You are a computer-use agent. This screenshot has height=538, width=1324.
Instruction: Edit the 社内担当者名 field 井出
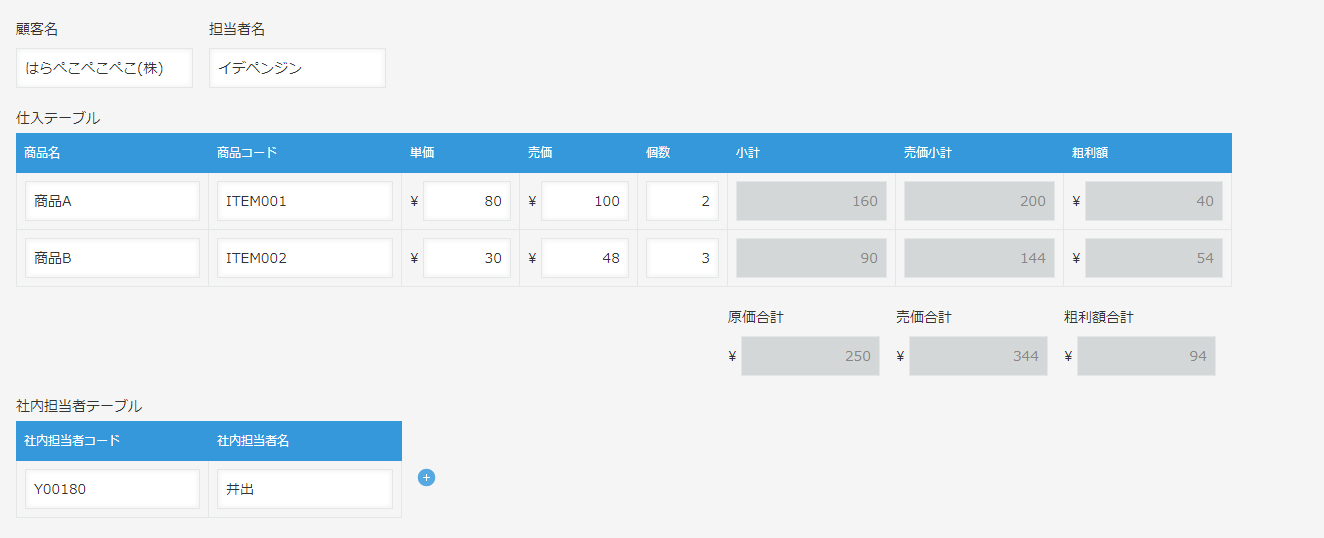(305, 489)
